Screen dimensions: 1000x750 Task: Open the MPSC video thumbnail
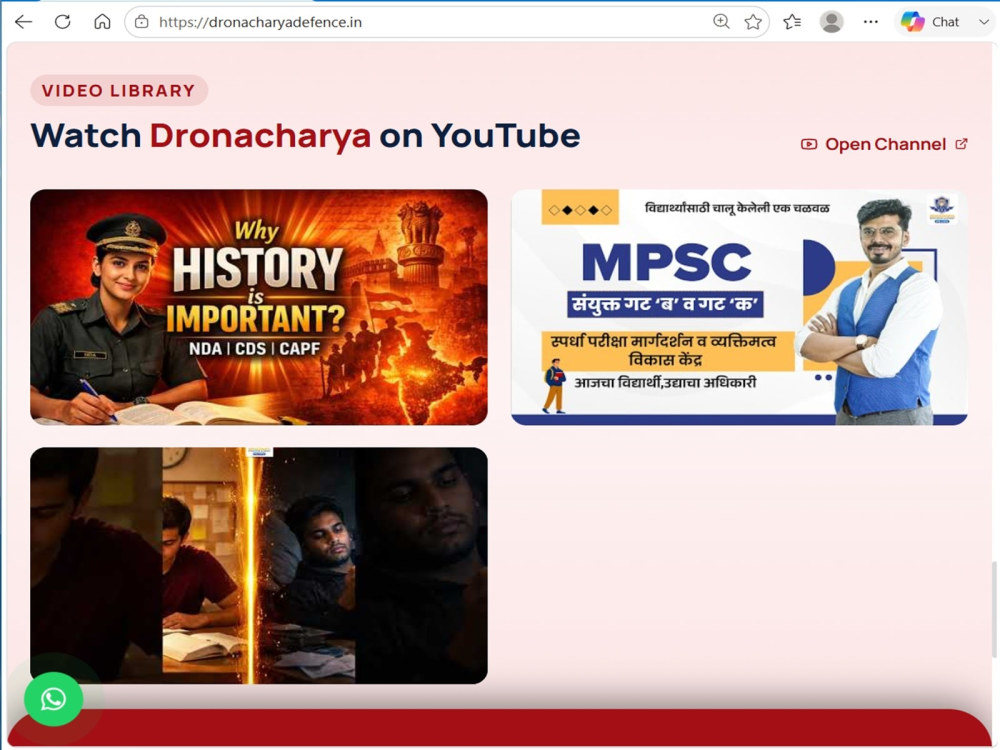[739, 307]
